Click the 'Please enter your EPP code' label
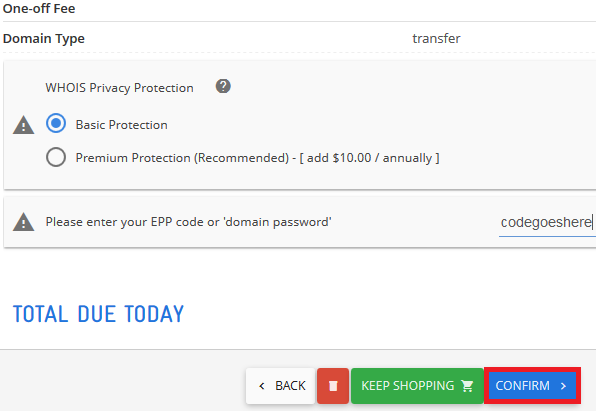The width and height of the screenshot is (596, 411). point(188,222)
